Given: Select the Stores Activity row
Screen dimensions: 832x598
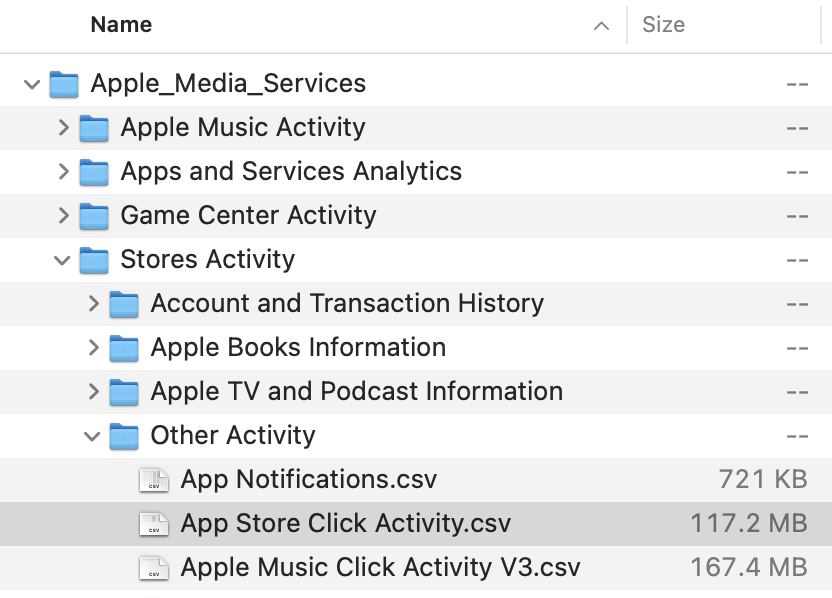Looking at the screenshot, I should 416,260.
